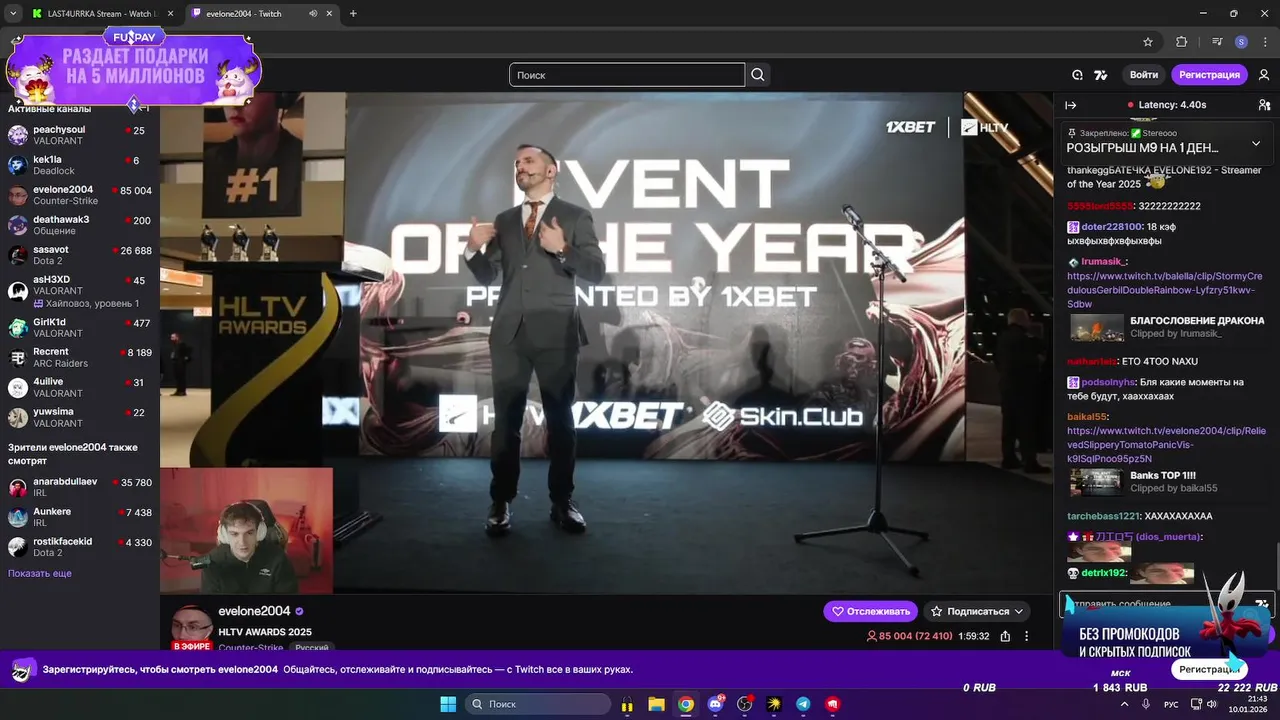Viewport: 1280px width, 720px height.
Task: Open Recrent ARC Raiders channel
Action: (79, 357)
